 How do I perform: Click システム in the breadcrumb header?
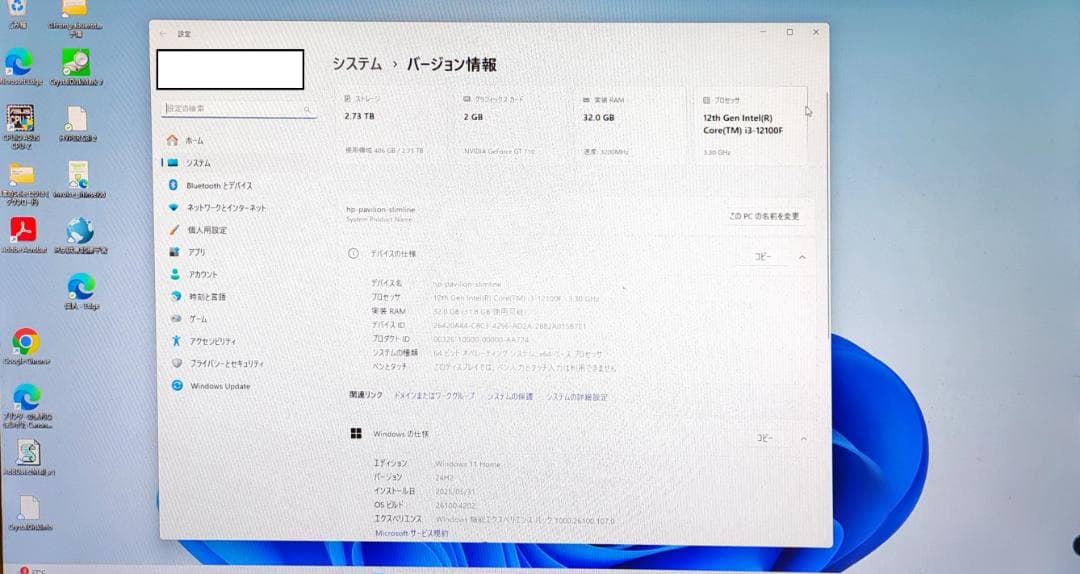[x=357, y=64]
